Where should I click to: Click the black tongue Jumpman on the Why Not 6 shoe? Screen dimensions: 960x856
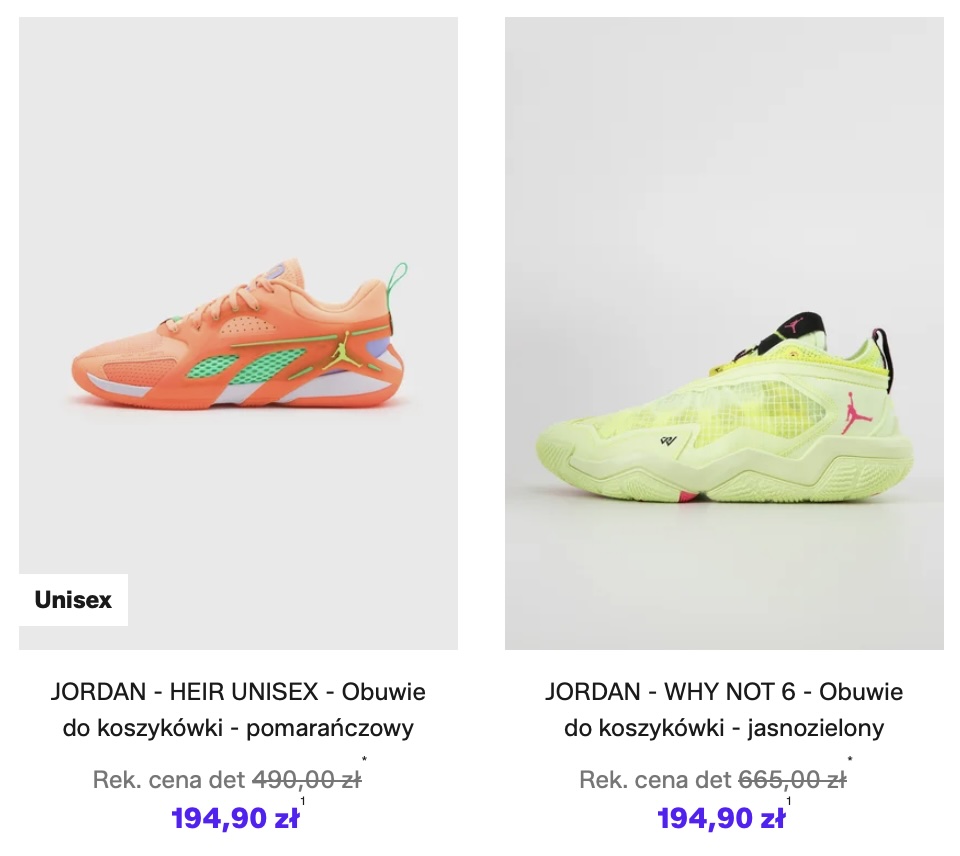(796, 325)
